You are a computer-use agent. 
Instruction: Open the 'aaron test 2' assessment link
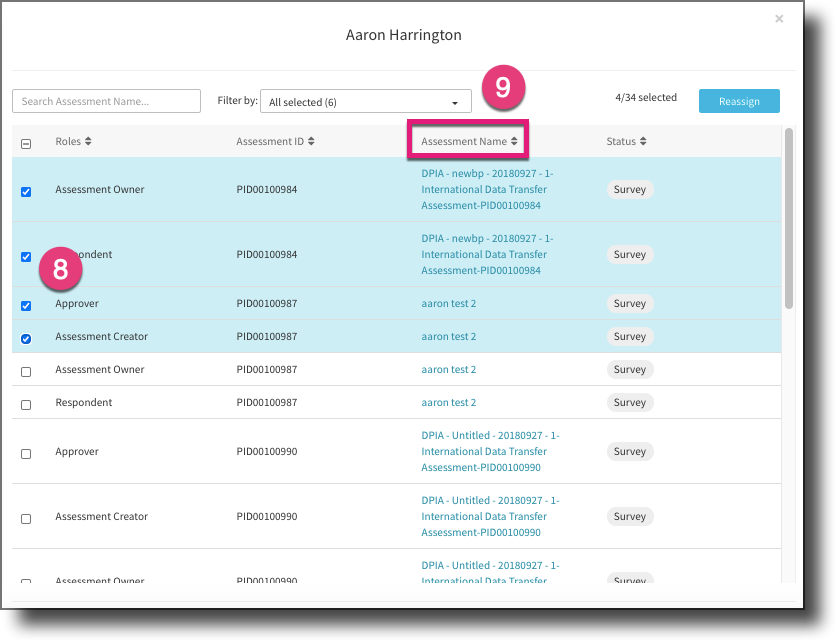tap(448, 303)
